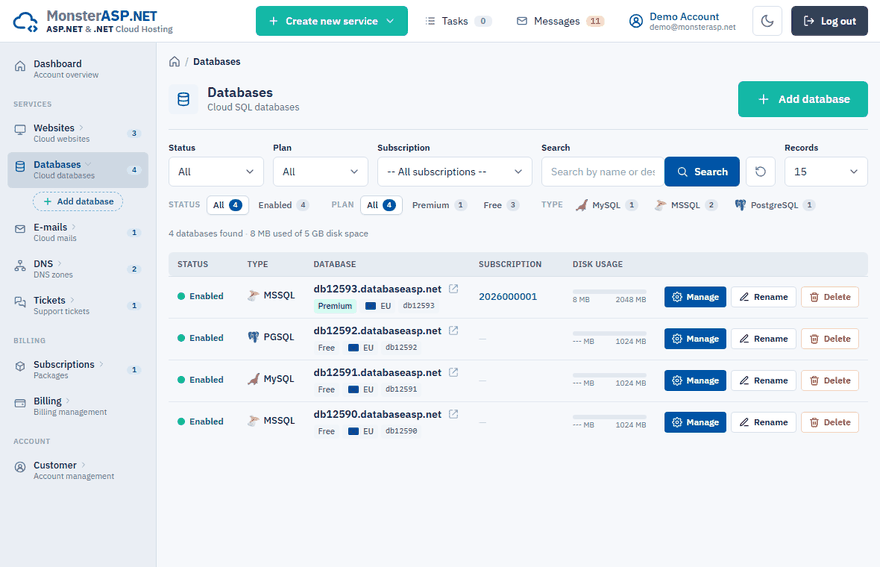
Task: Focus the Search by name input field
Action: [603, 172]
